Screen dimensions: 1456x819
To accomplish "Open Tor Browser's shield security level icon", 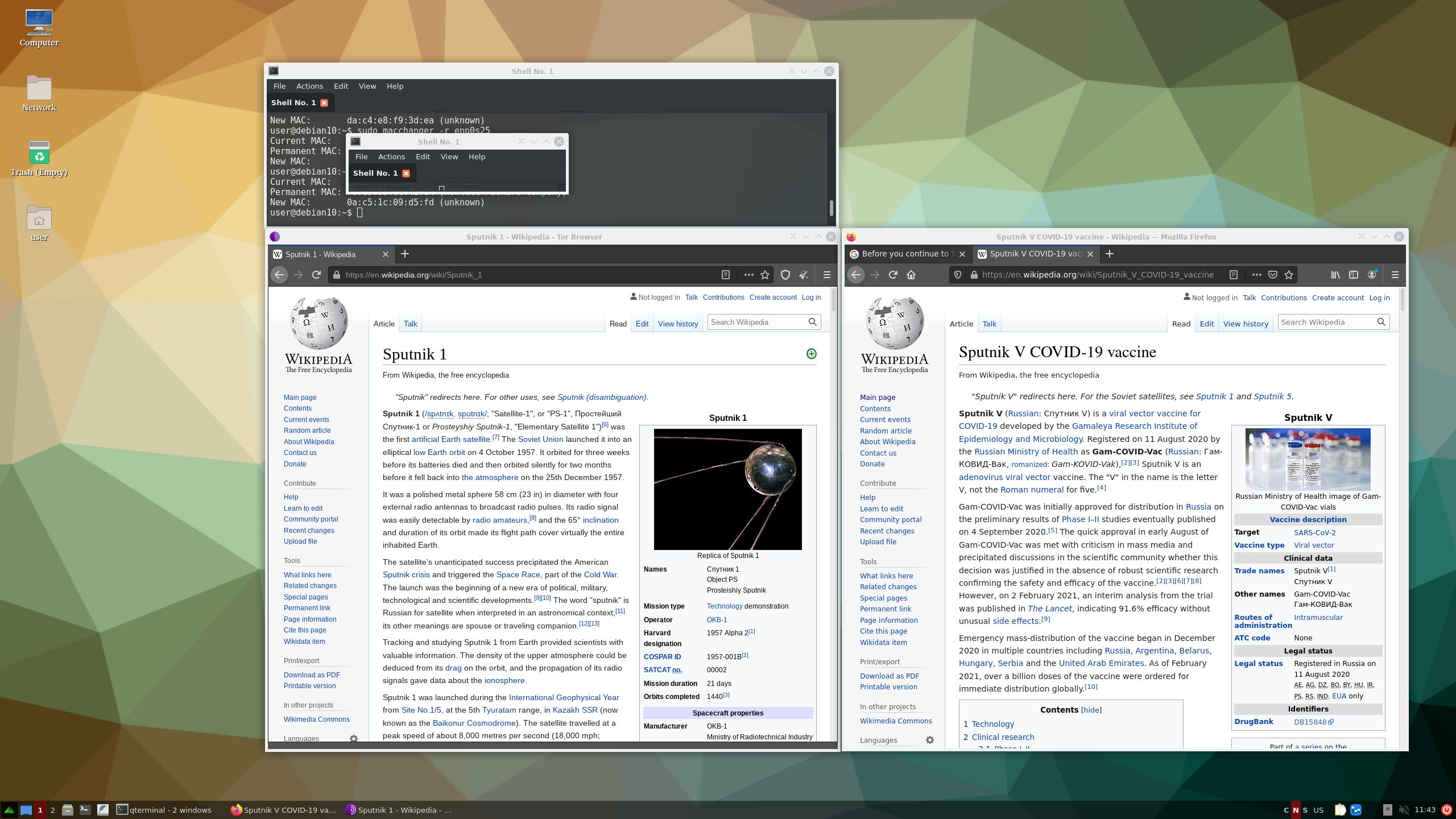I will (785, 275).
